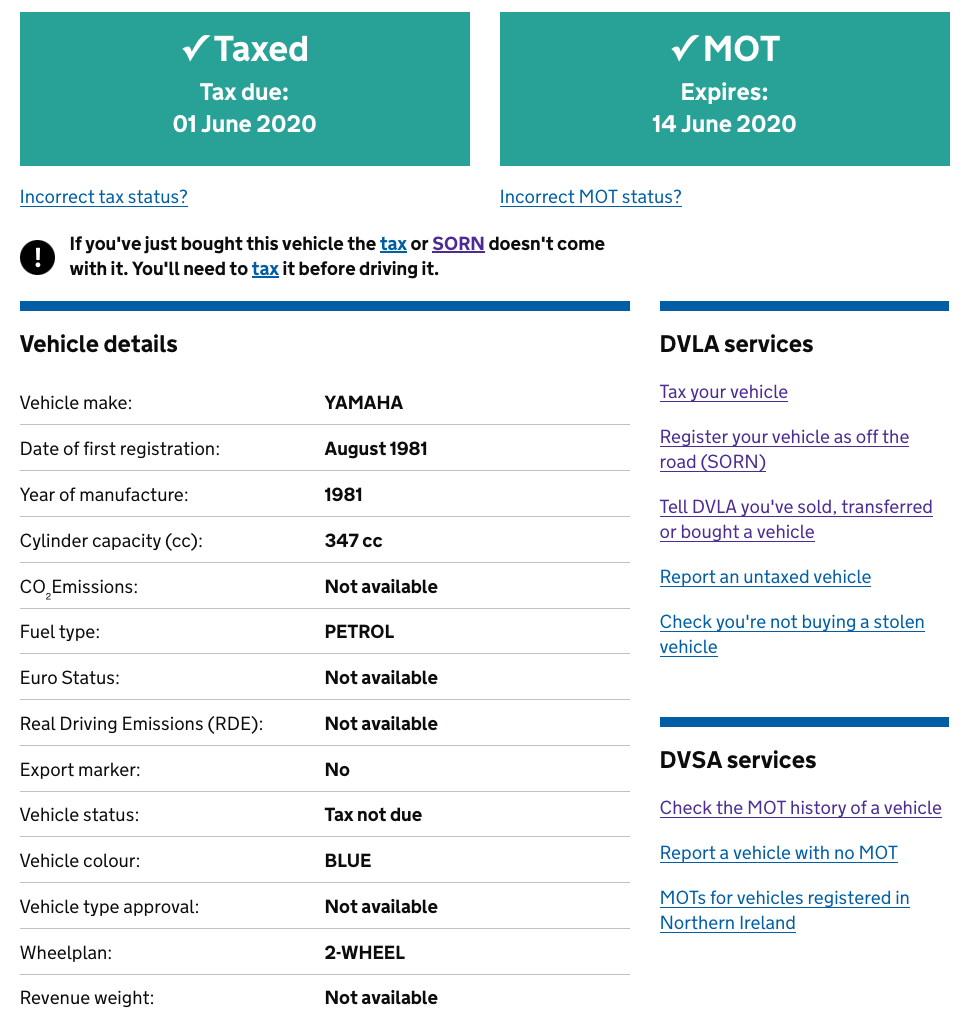The height and width of the screenshot is (1013, 968).
Task: Click the first 'tax' link in warning
Action: pyautogui.click(x=393, y=244)
